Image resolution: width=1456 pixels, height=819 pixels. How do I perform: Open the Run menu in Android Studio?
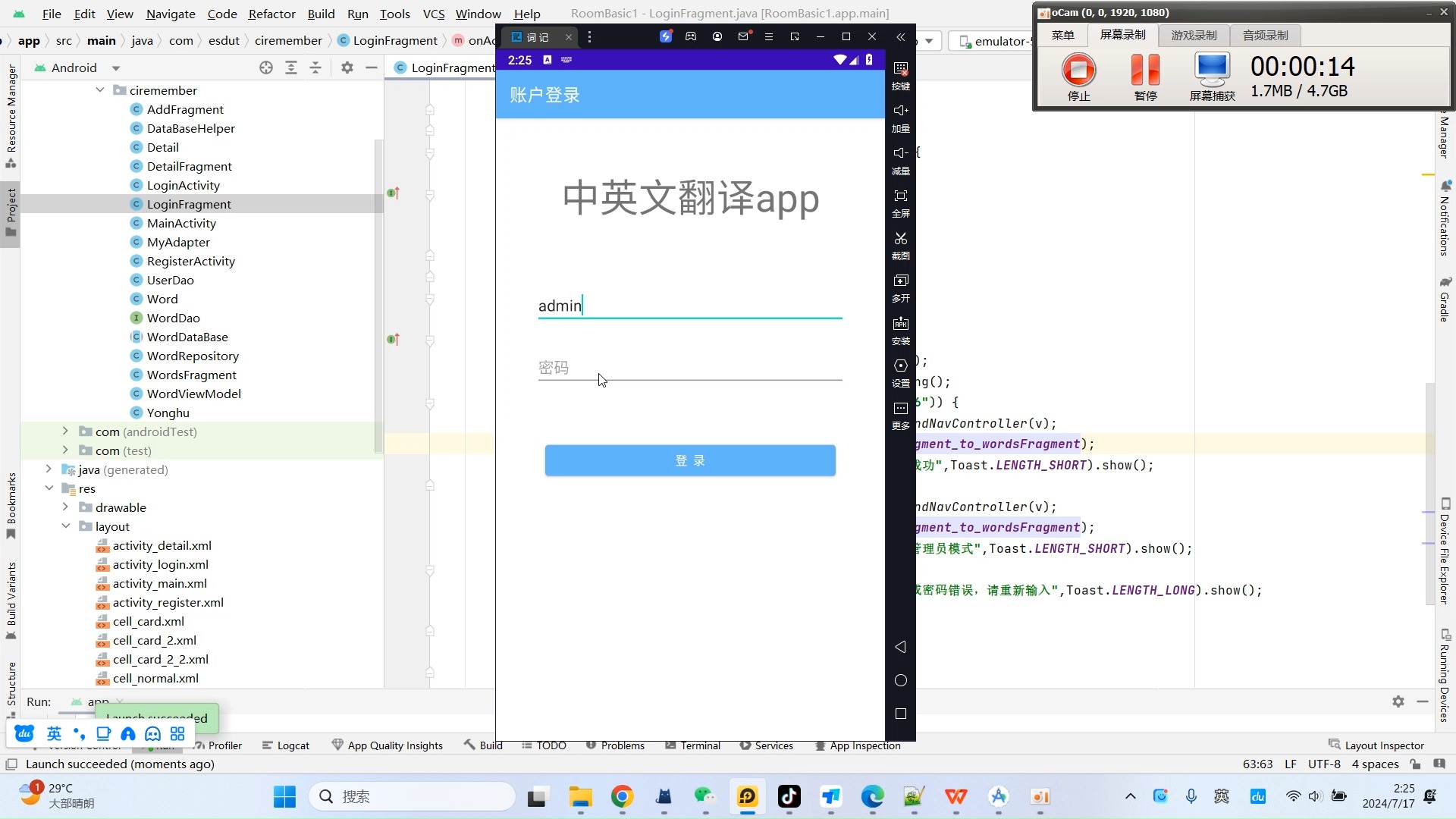tap(358, 13)
